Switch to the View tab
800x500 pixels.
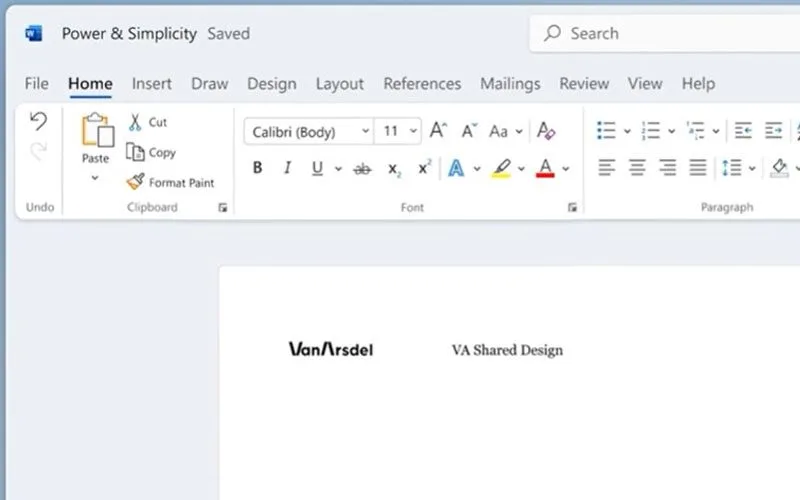645,83
